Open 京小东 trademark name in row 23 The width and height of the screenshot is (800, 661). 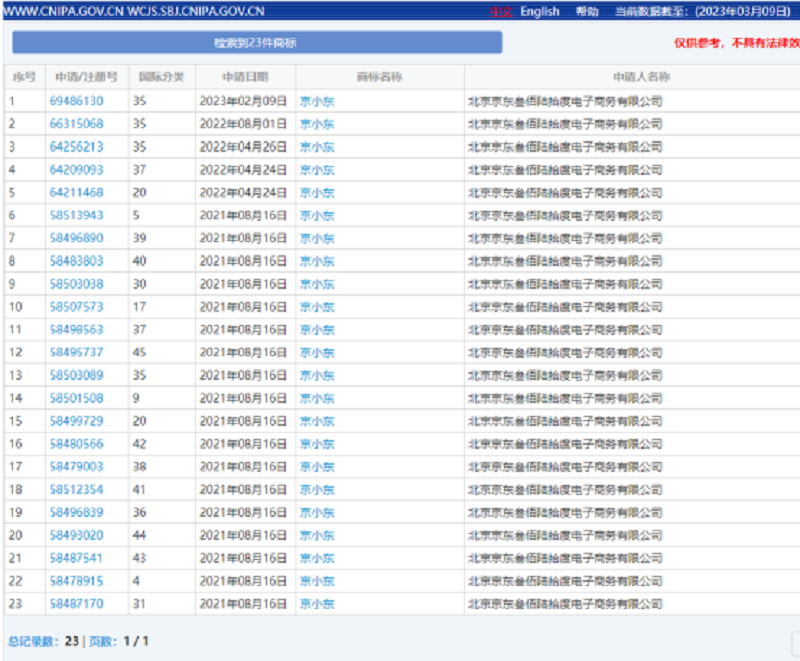(x=317, y=604)
